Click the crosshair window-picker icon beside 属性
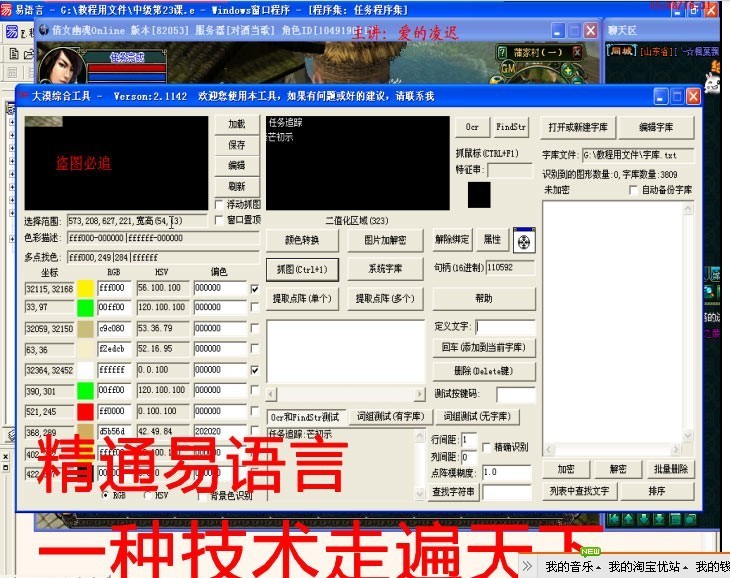The width and height of the screenshot is (730, 578). pyautogui.click(x=524, y=241)
